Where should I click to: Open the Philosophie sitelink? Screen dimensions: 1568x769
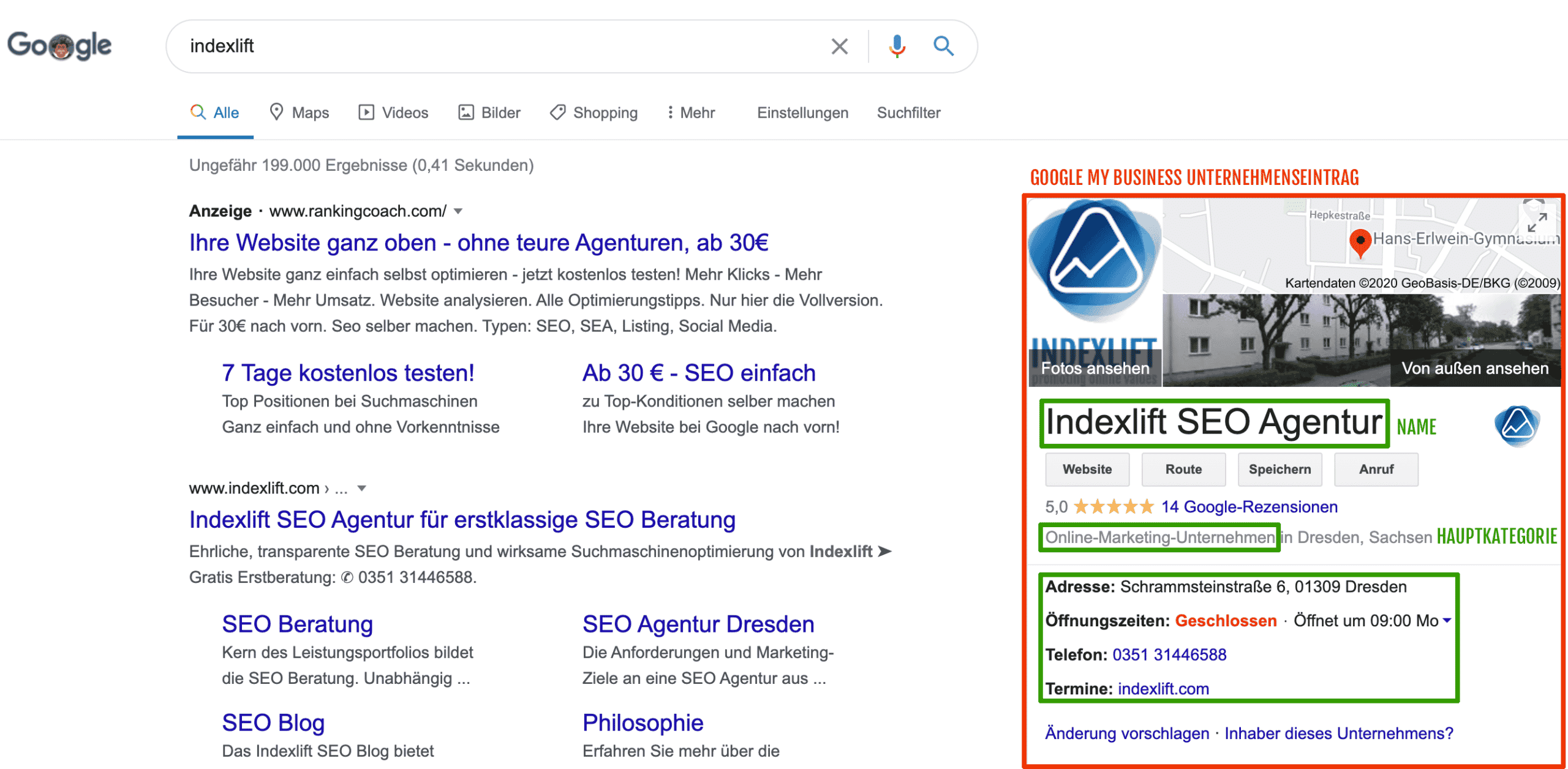[643, 722]
